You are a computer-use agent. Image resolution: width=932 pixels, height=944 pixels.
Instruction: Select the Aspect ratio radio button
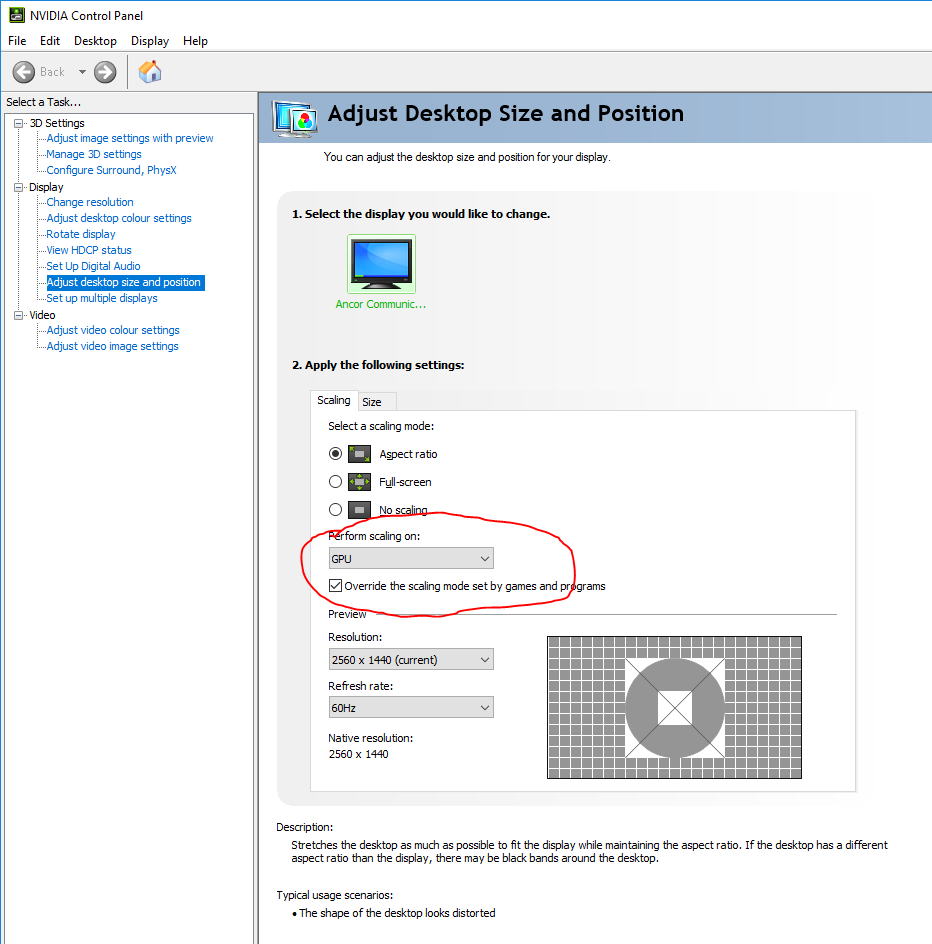click(335, 453)
